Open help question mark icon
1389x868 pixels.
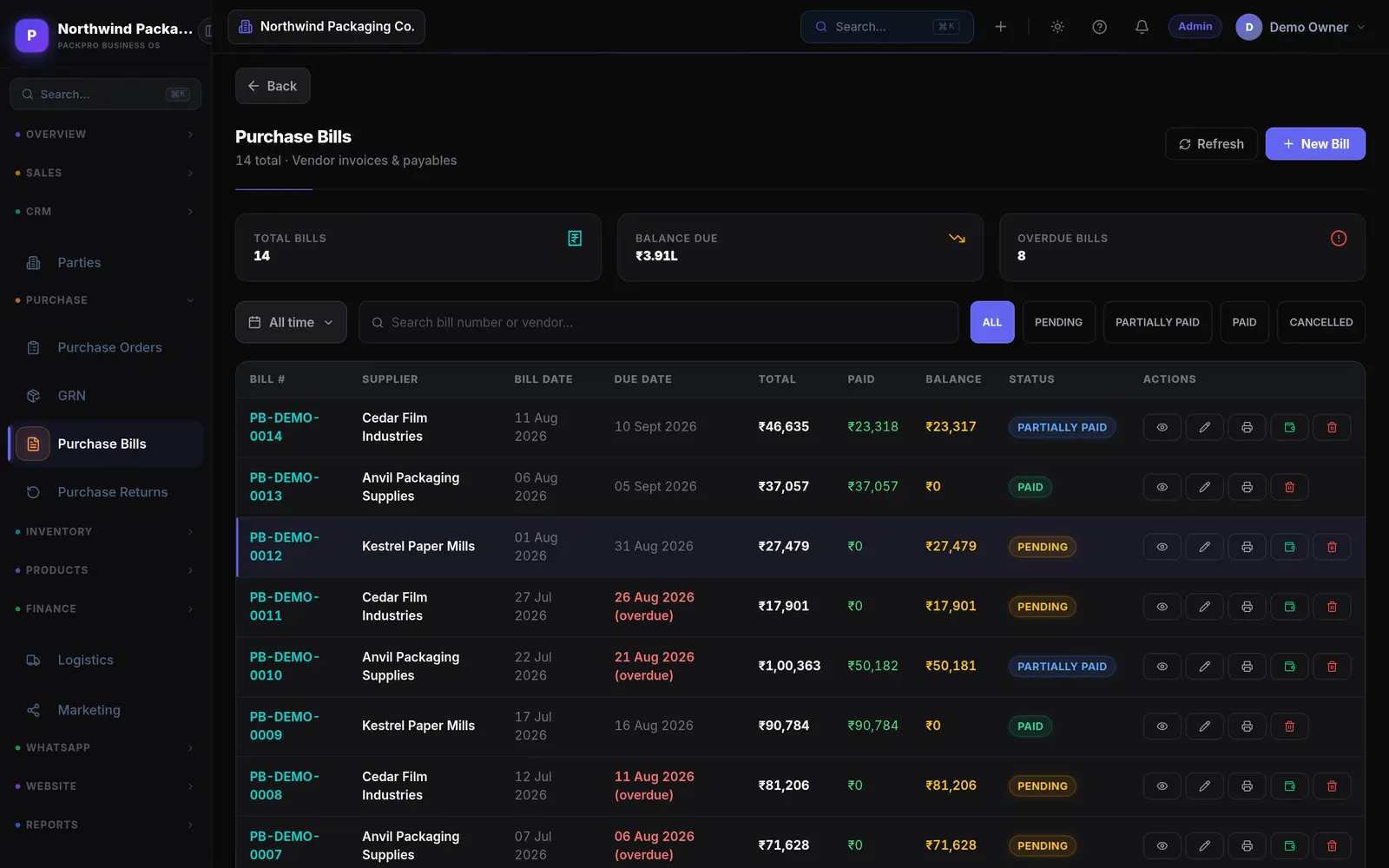(x=1099, y=27)
